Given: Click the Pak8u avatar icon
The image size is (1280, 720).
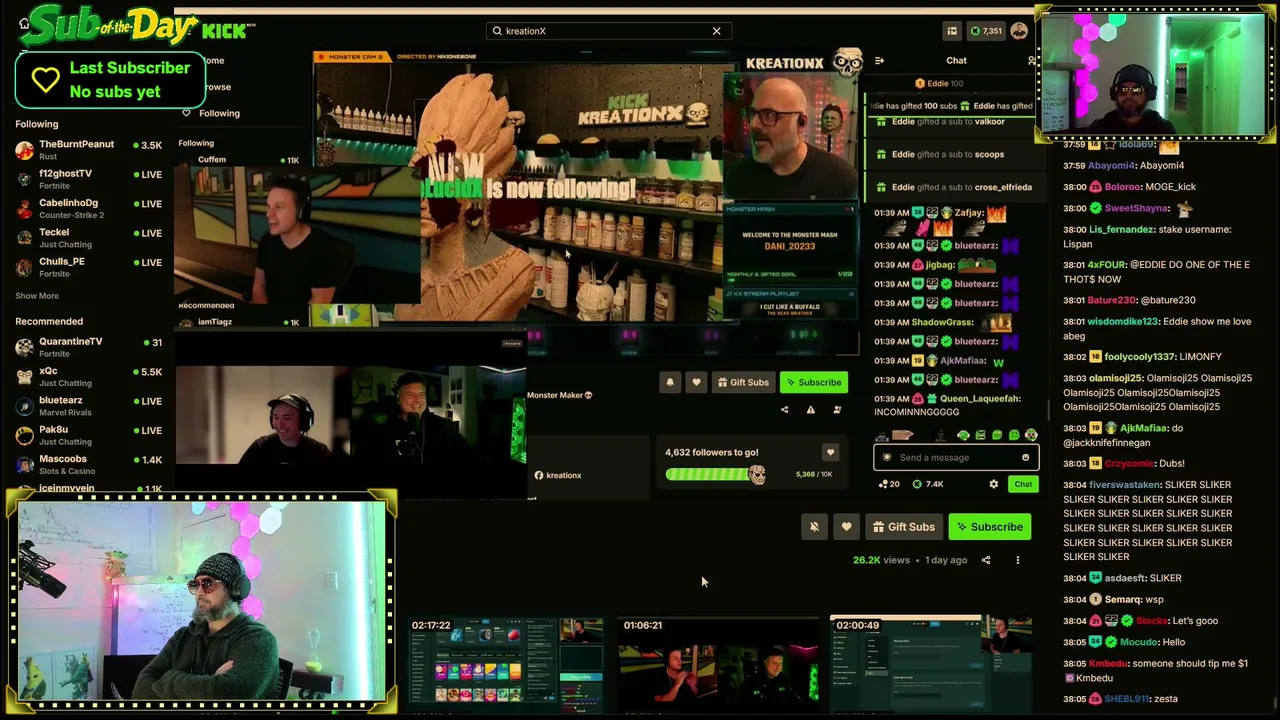Looking at the screenshot, I should click(24, 435).
